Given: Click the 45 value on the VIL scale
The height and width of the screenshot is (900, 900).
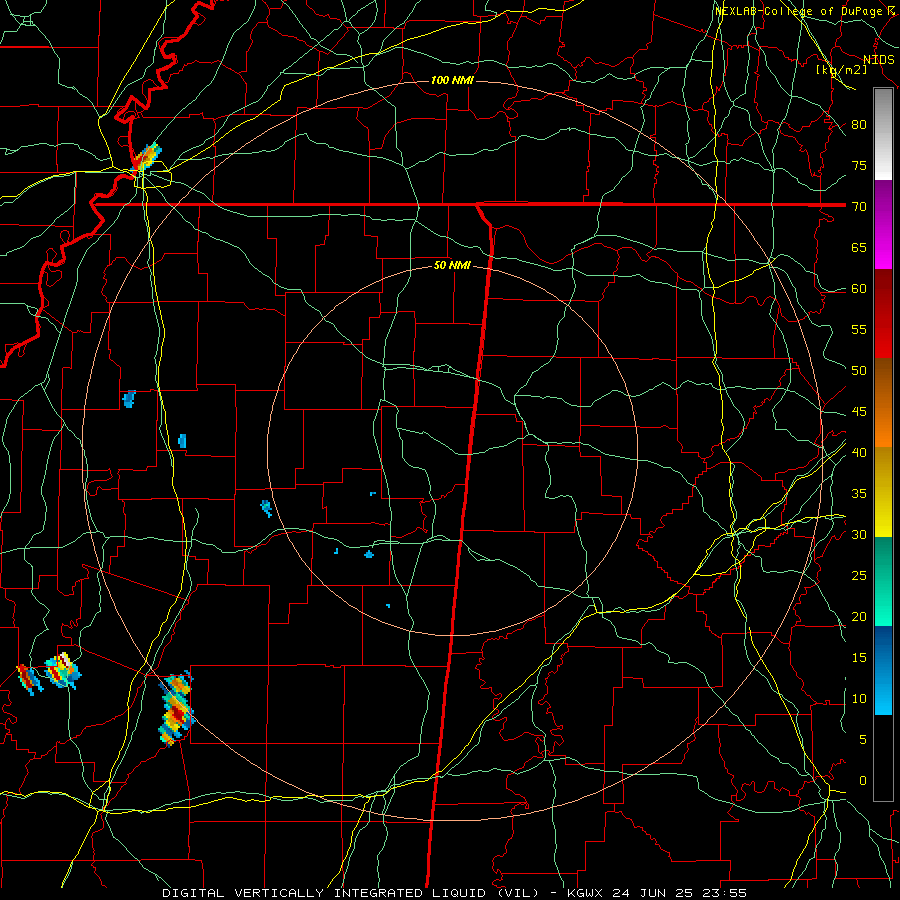Looking at the screenshot, I should [859, 412].
